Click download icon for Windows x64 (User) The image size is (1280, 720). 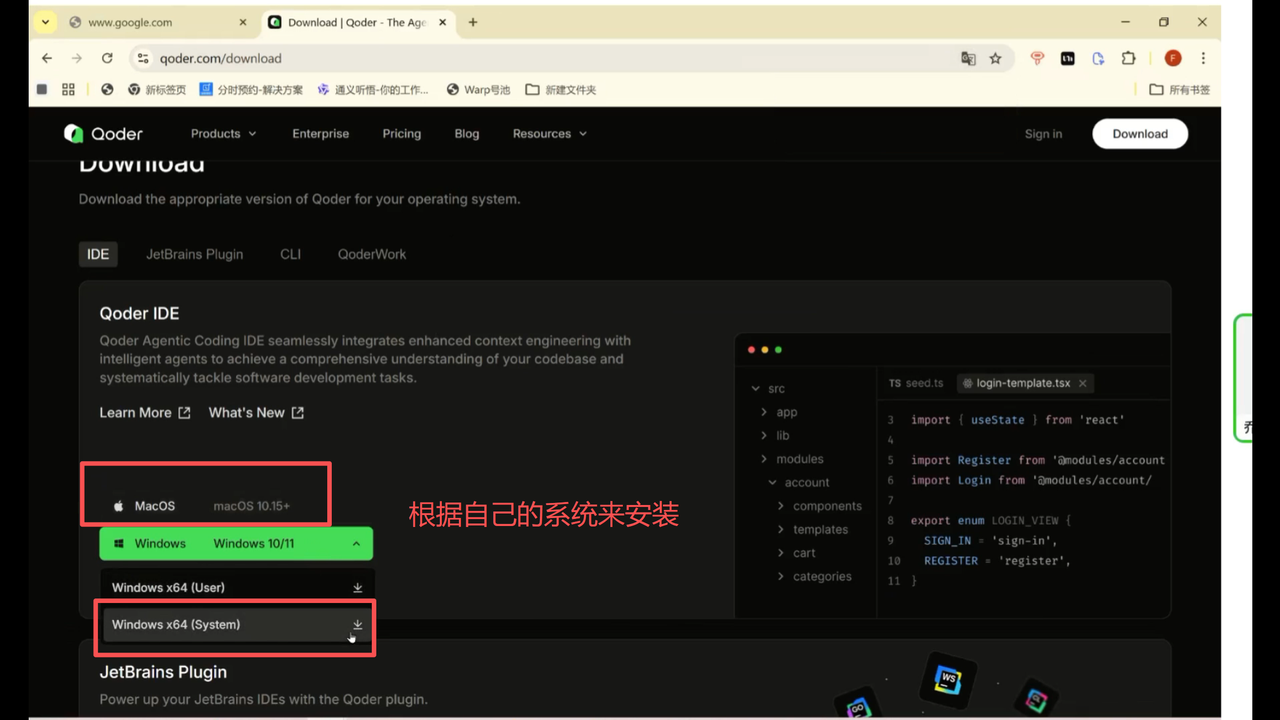[357, 588]
